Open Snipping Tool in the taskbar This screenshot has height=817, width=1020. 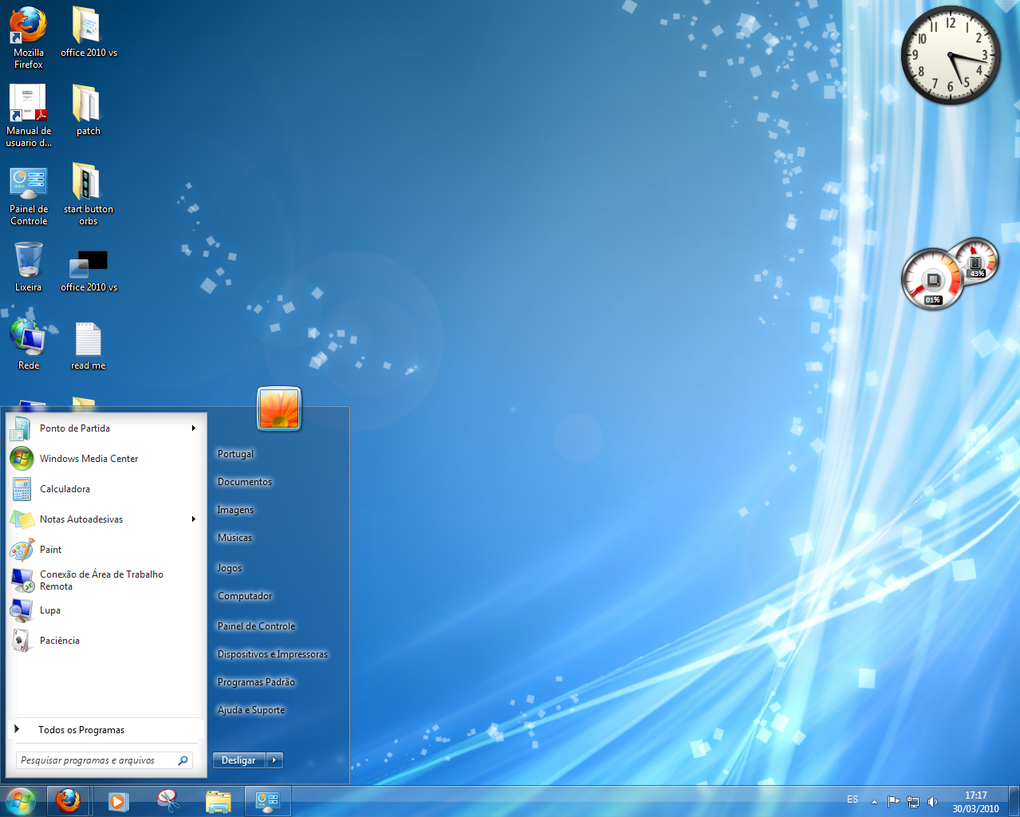click(168, 801)
